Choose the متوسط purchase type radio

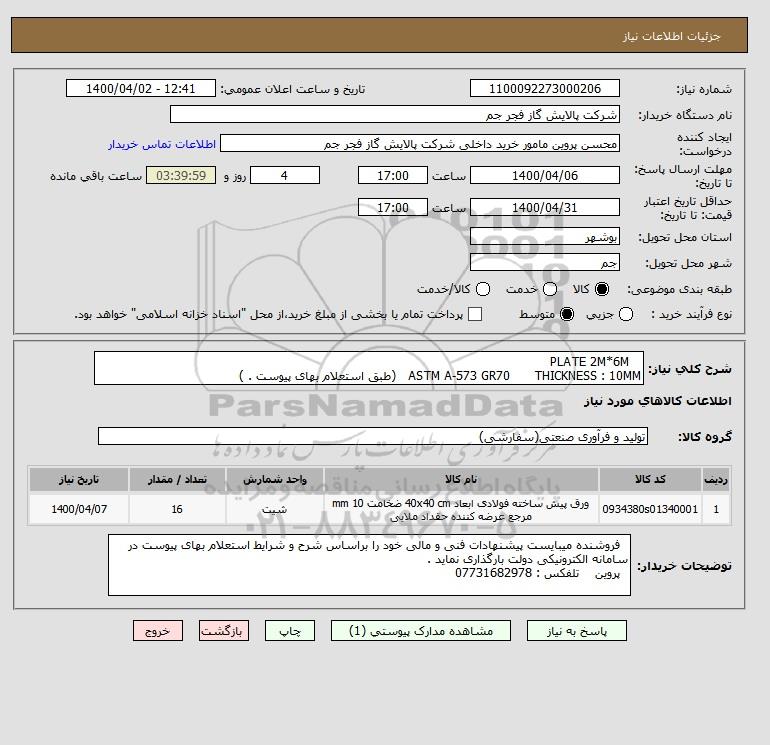click(x=567, y=314)
